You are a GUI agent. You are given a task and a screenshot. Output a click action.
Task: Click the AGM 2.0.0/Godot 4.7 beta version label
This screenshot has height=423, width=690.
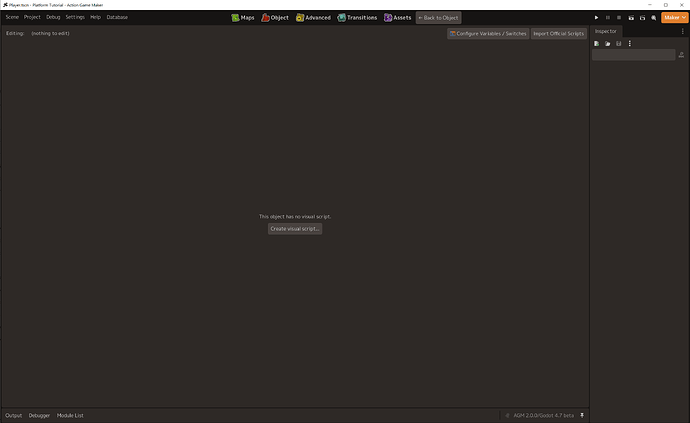coord(543,416)
